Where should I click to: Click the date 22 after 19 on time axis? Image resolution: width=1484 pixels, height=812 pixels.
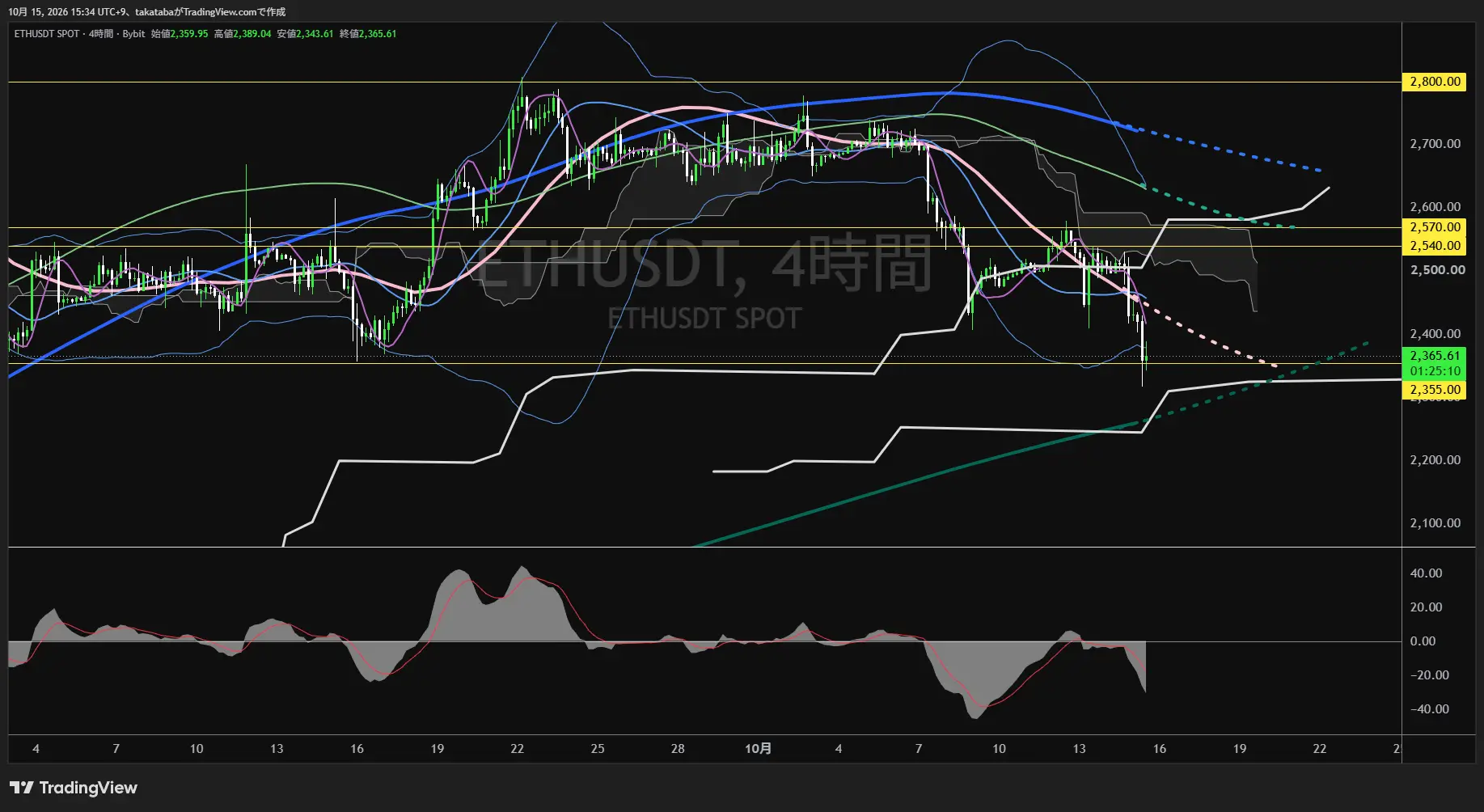click(1320, 749)
